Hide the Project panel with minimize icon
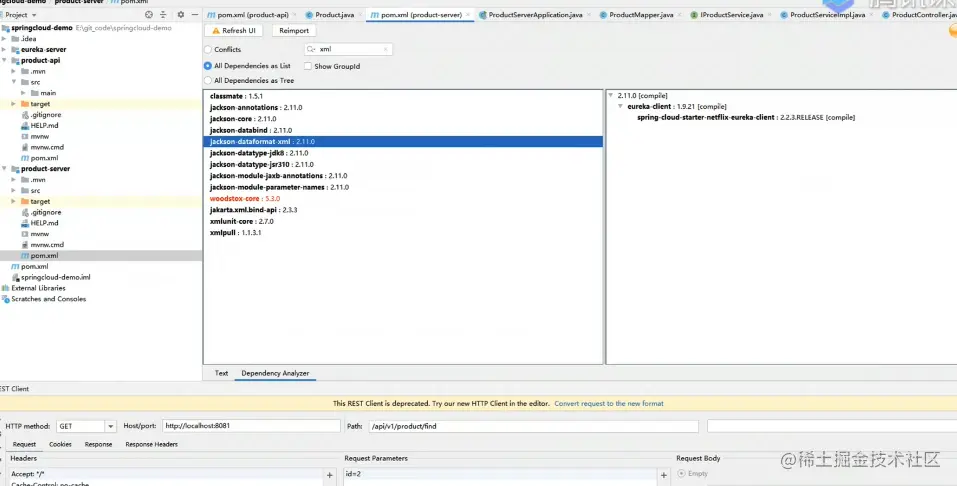 (195, 15)
